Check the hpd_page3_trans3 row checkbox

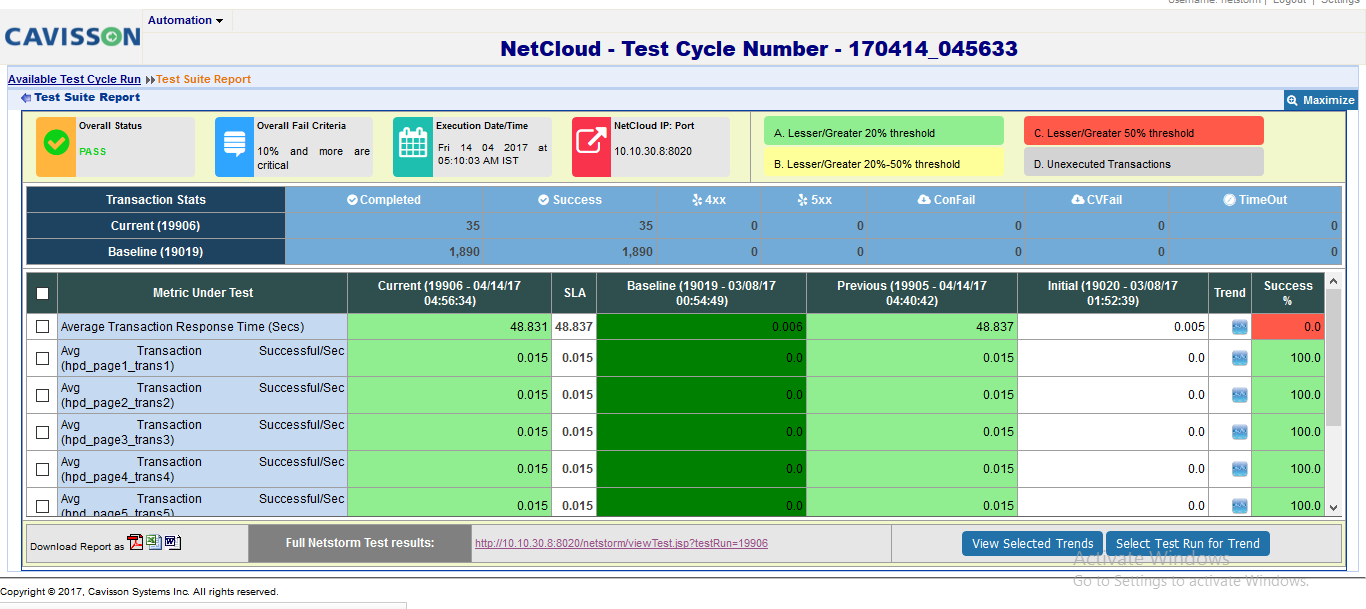[42, 432]
